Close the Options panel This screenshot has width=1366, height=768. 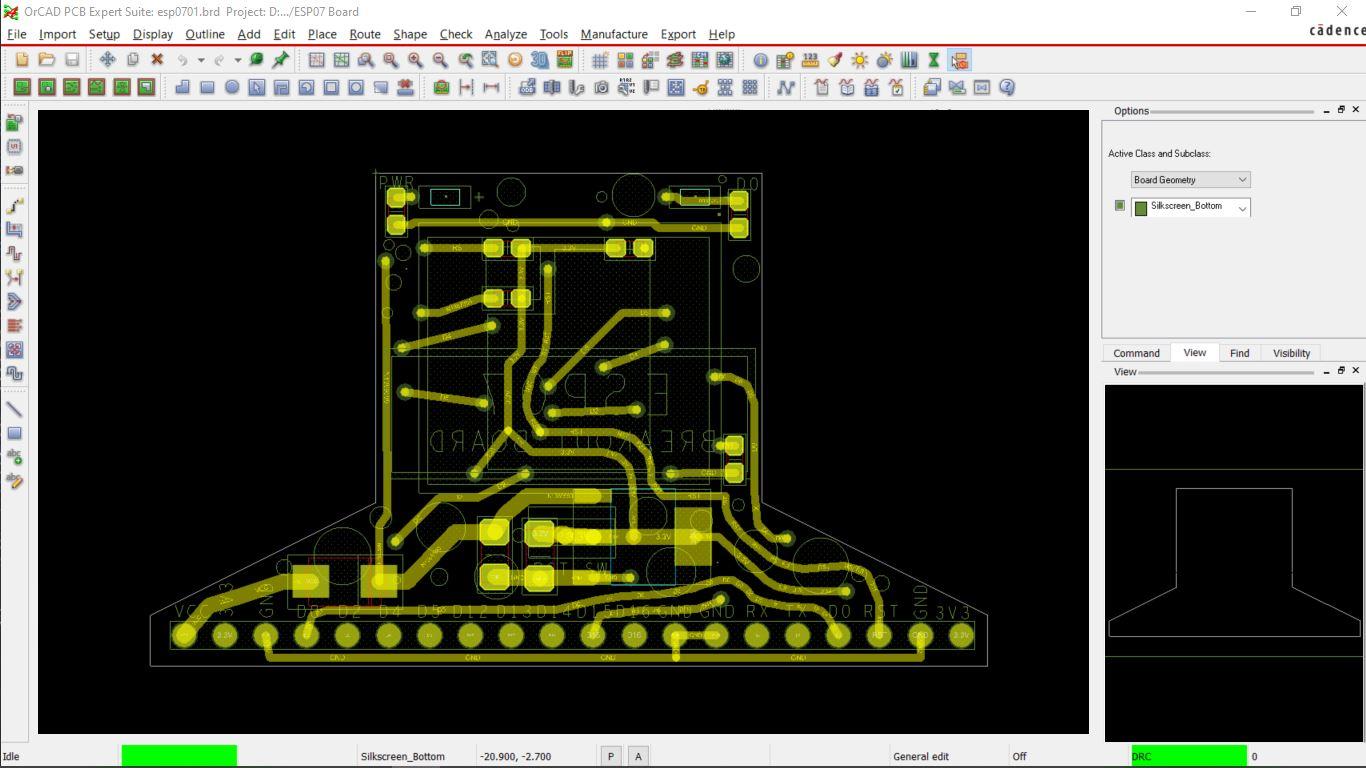click(x=1356, y=109)
